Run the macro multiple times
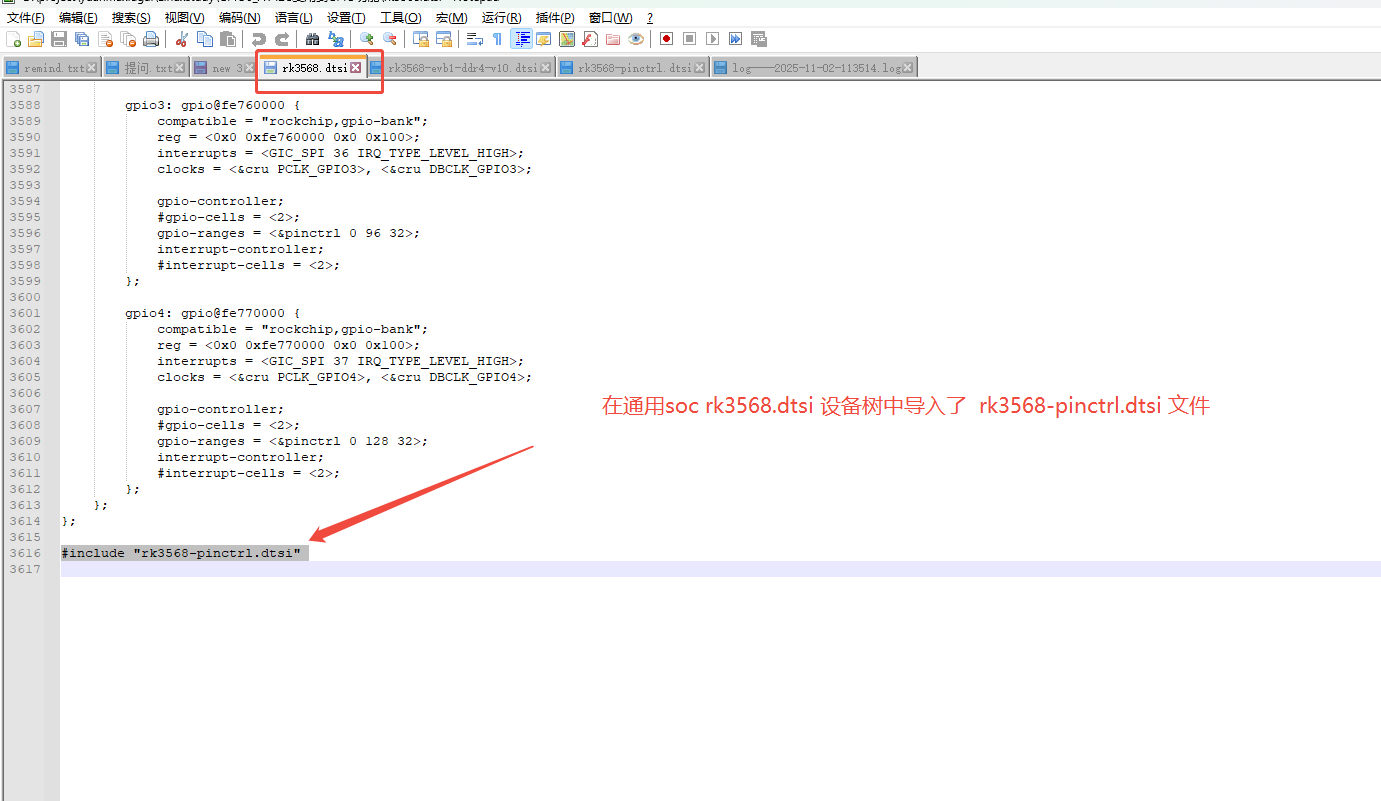Image resolution: width=1381 pixels, height=801 pixels. [735, 39]
